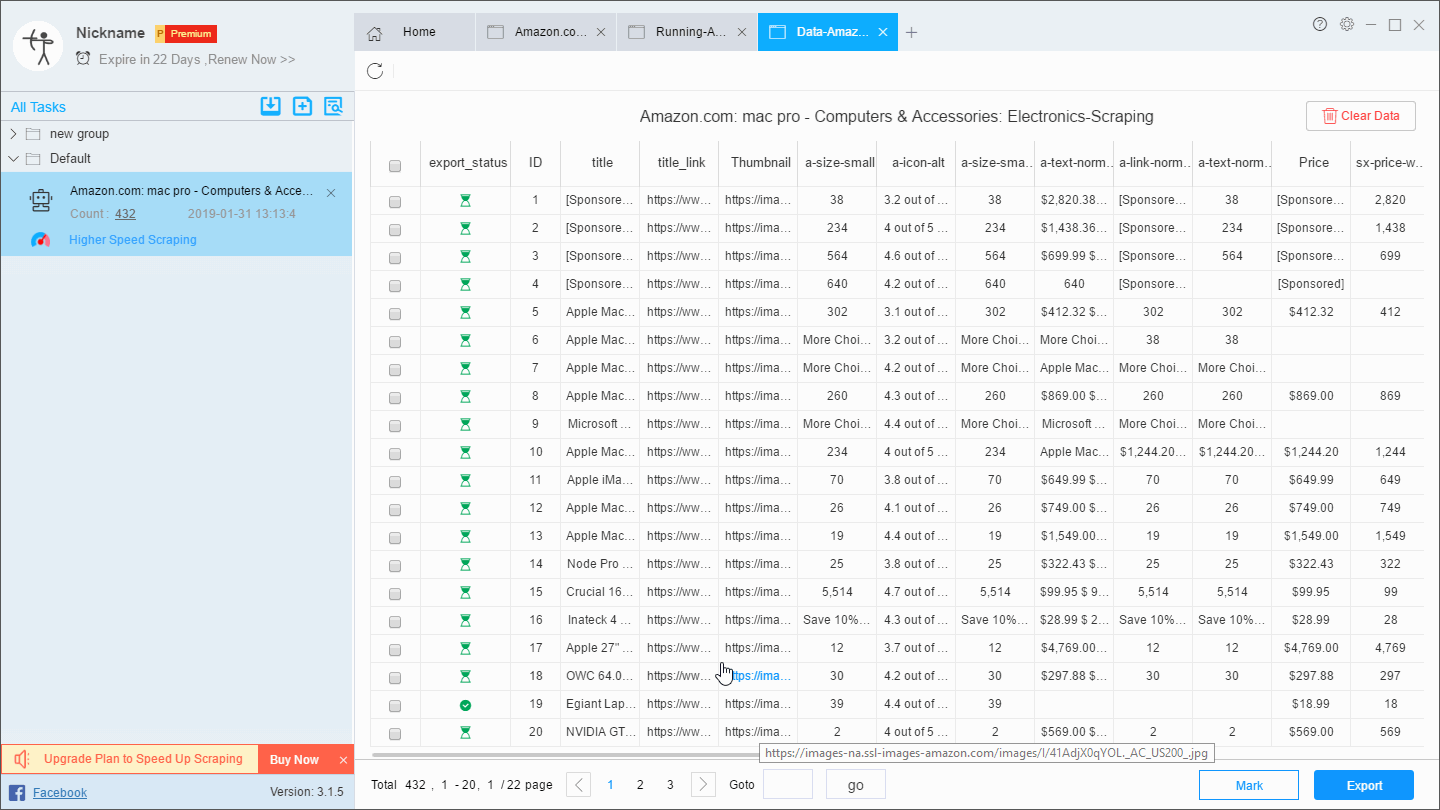Screen dimensions: 1440x810
Task: Check the checkbox for row ID 8
Action: tap(395, 398)
